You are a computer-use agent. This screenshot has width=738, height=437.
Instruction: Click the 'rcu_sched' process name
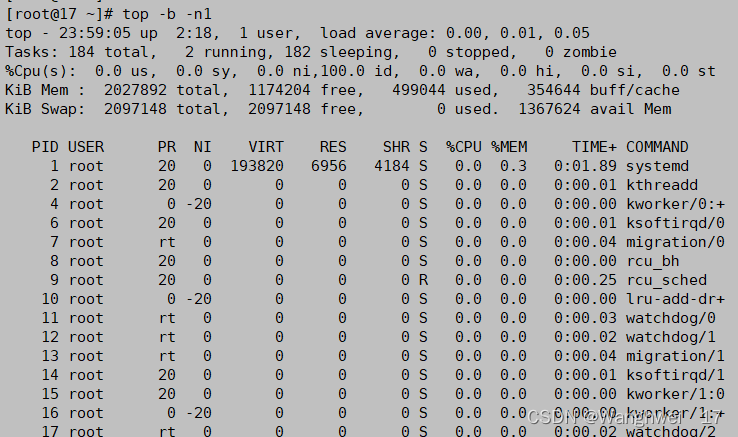point(666,280)
